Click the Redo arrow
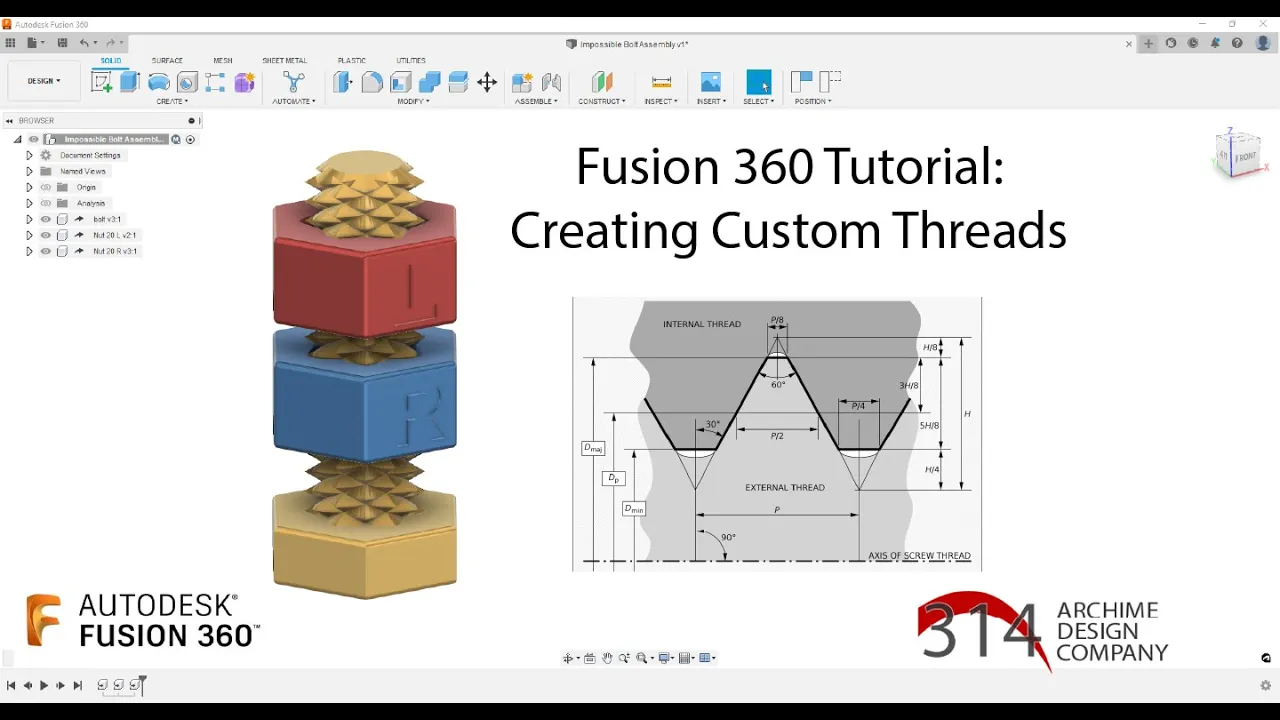Screen dimensions: 1280x720 click(110, 43)
